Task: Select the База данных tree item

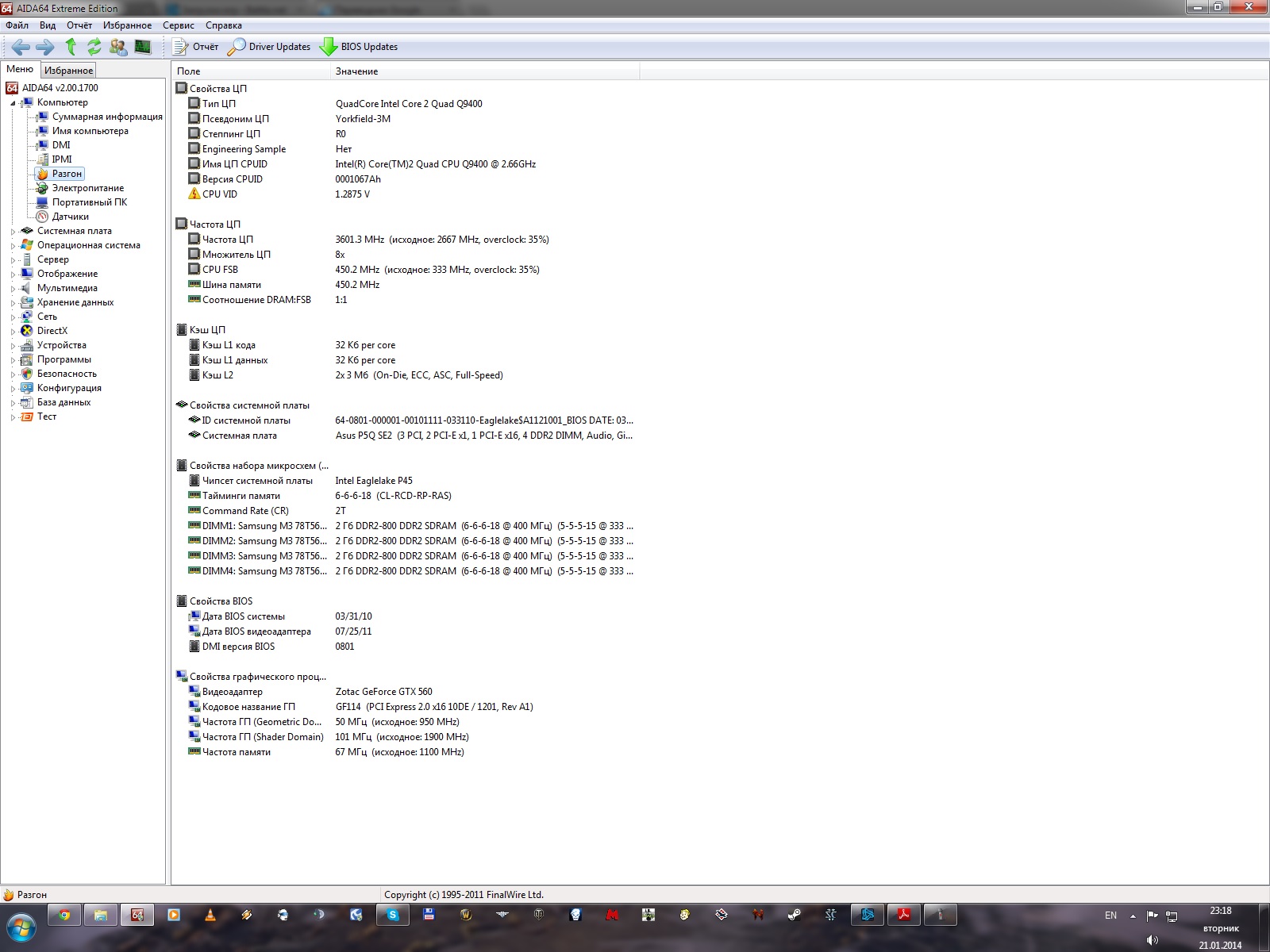Action: click(x=64, y=402)
